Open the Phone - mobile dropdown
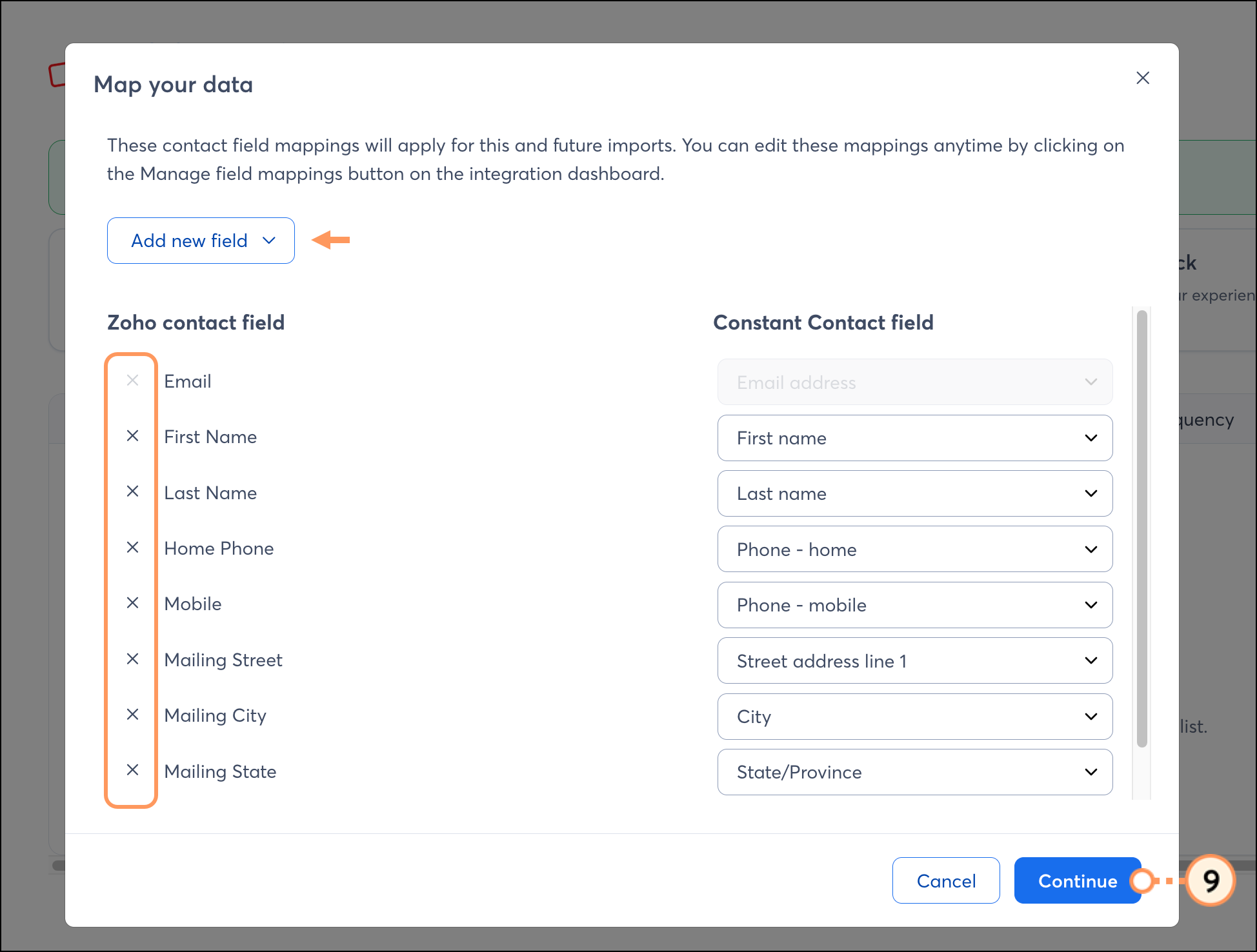Screen dimensions: 1257x952 click(x=914, y=605)
